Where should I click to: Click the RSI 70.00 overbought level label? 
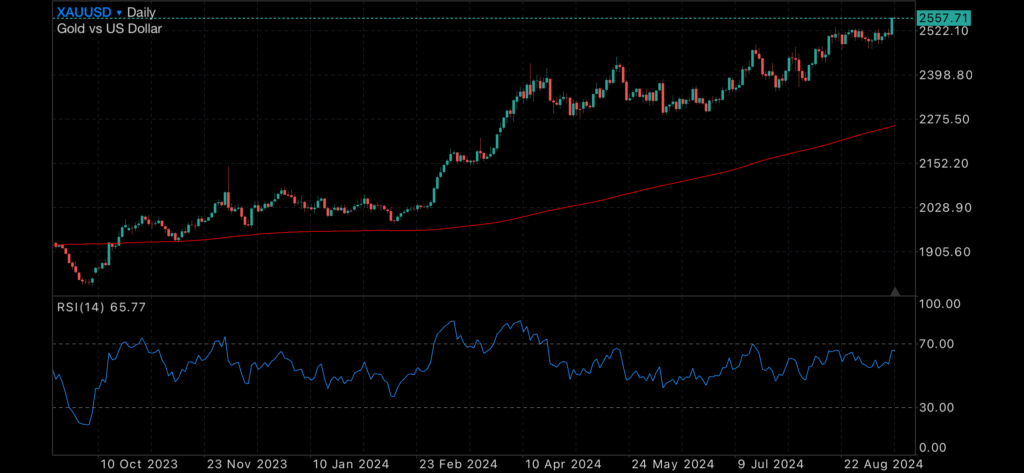point(936,344)
